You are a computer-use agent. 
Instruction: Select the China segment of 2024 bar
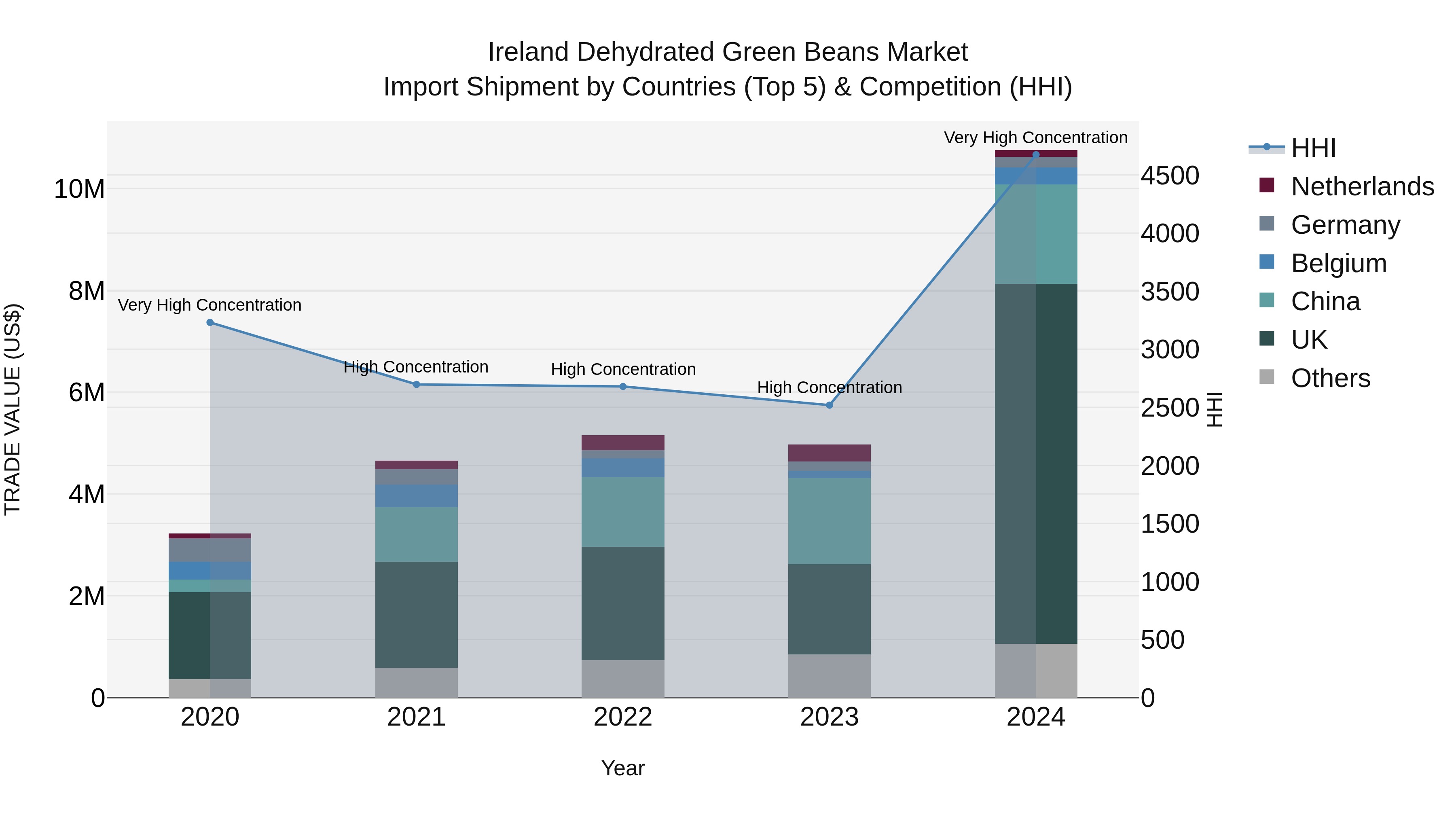click(x=1036, y=235)
